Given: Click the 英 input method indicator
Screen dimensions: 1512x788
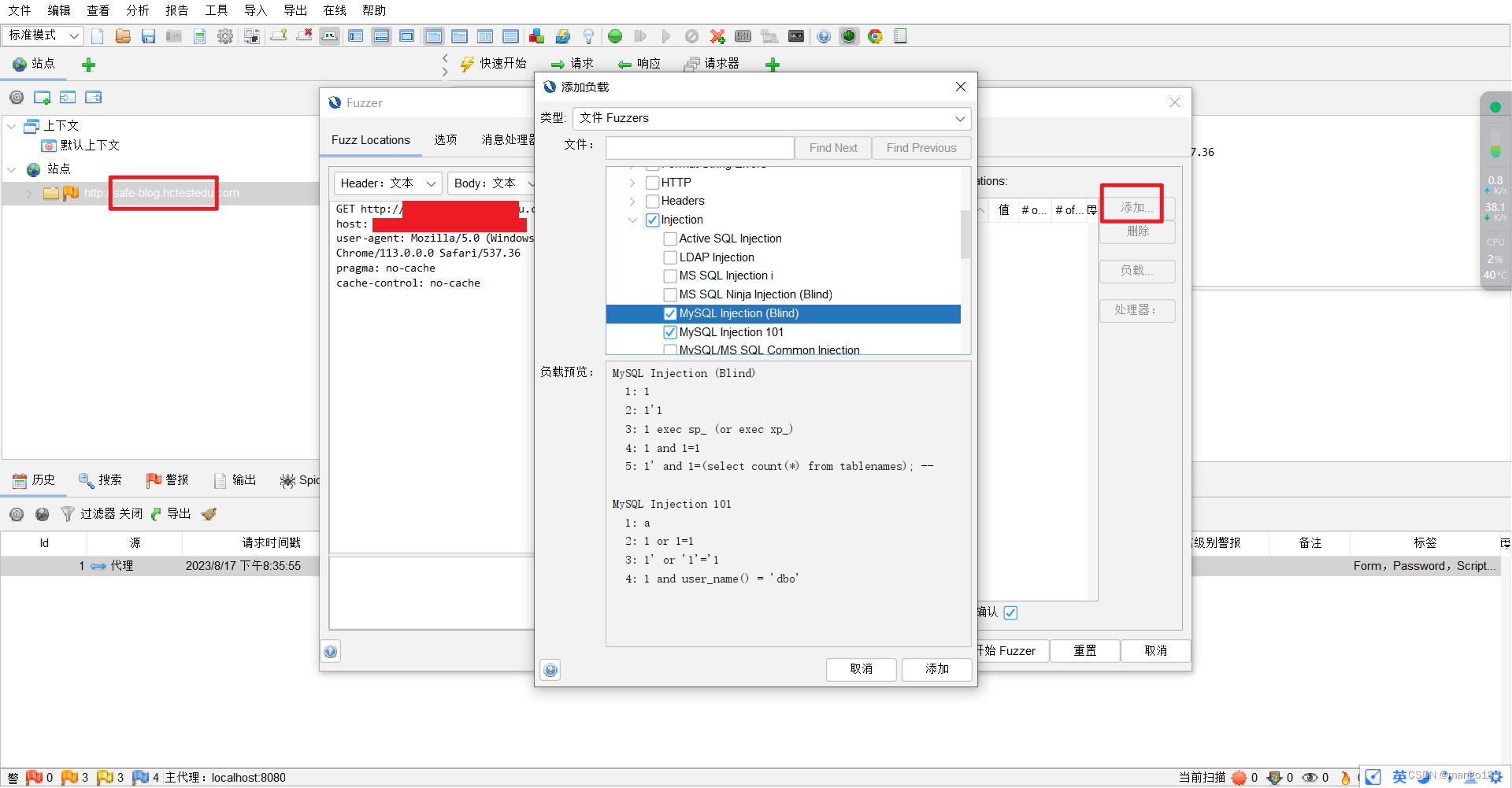Looking at the screenshot, I should click(x=1399, y=777).
